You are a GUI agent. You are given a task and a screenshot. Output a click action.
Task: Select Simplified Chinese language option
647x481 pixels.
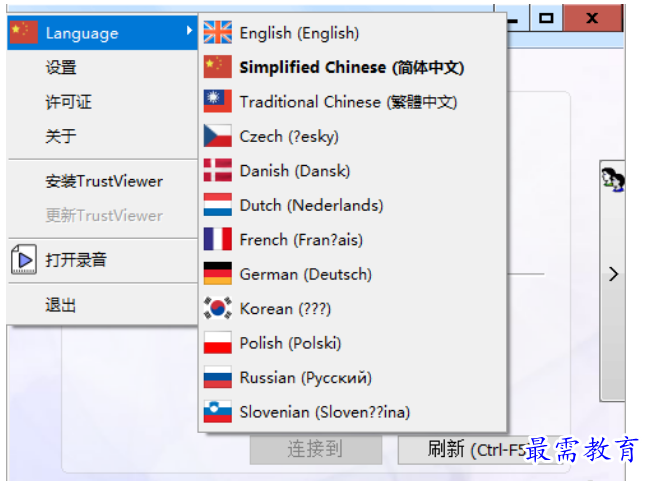351,68
